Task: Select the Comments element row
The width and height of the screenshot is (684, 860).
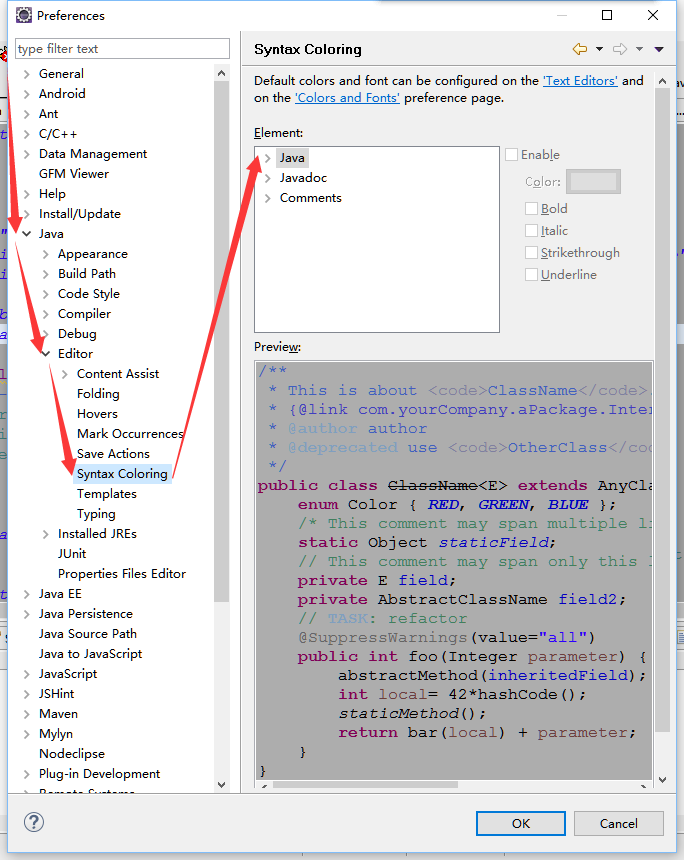Action: point(310,198)
